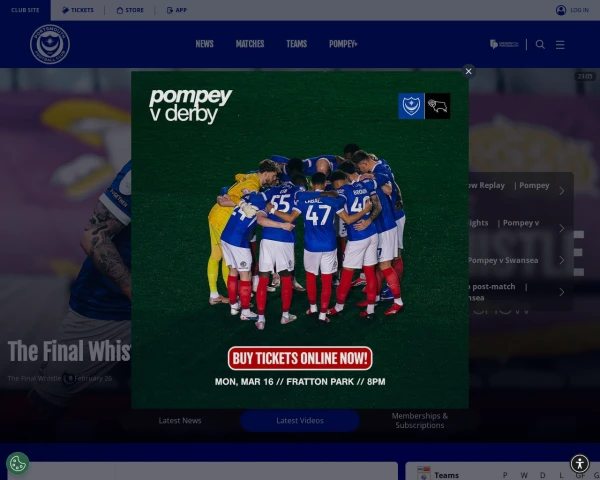Expand chevron beside Pompey v Swansea item

tap(561, 260)
